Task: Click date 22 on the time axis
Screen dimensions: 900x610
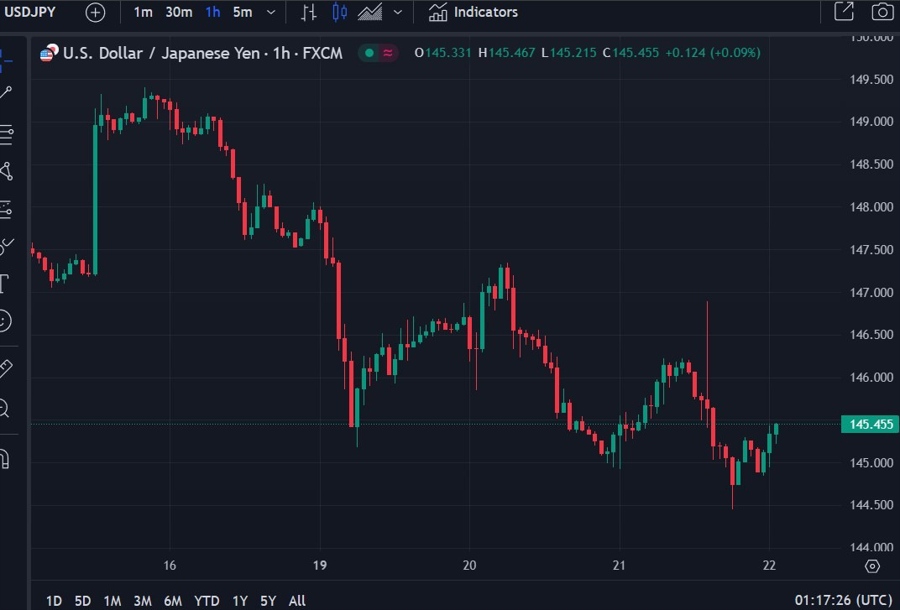Action: (769, 565)
